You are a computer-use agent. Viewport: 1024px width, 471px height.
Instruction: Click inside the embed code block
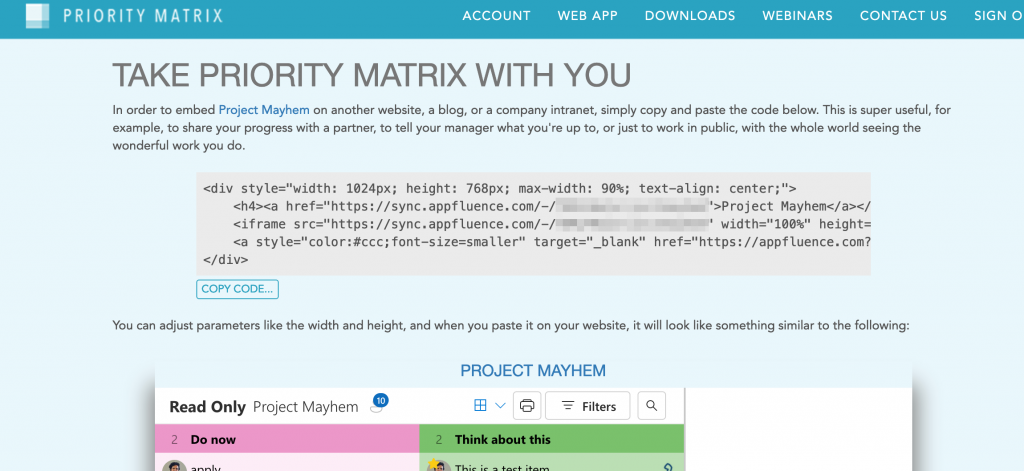pyautogui.click(x=534, y=224)
